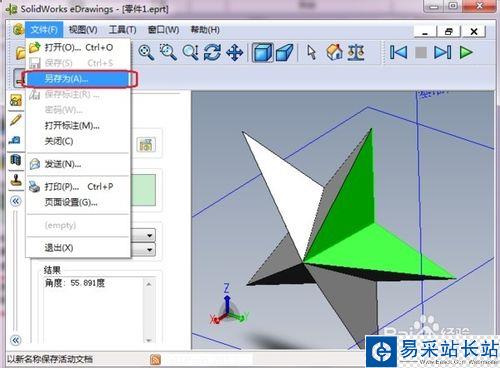
Task: Click up arrow of results scrollbar
Action: click(149, 284)
